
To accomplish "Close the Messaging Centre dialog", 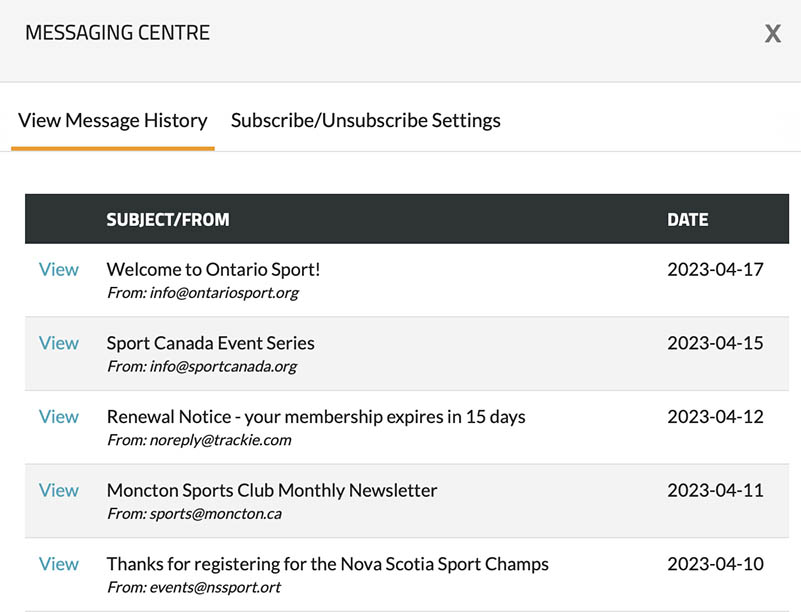I will click(772, 34).
